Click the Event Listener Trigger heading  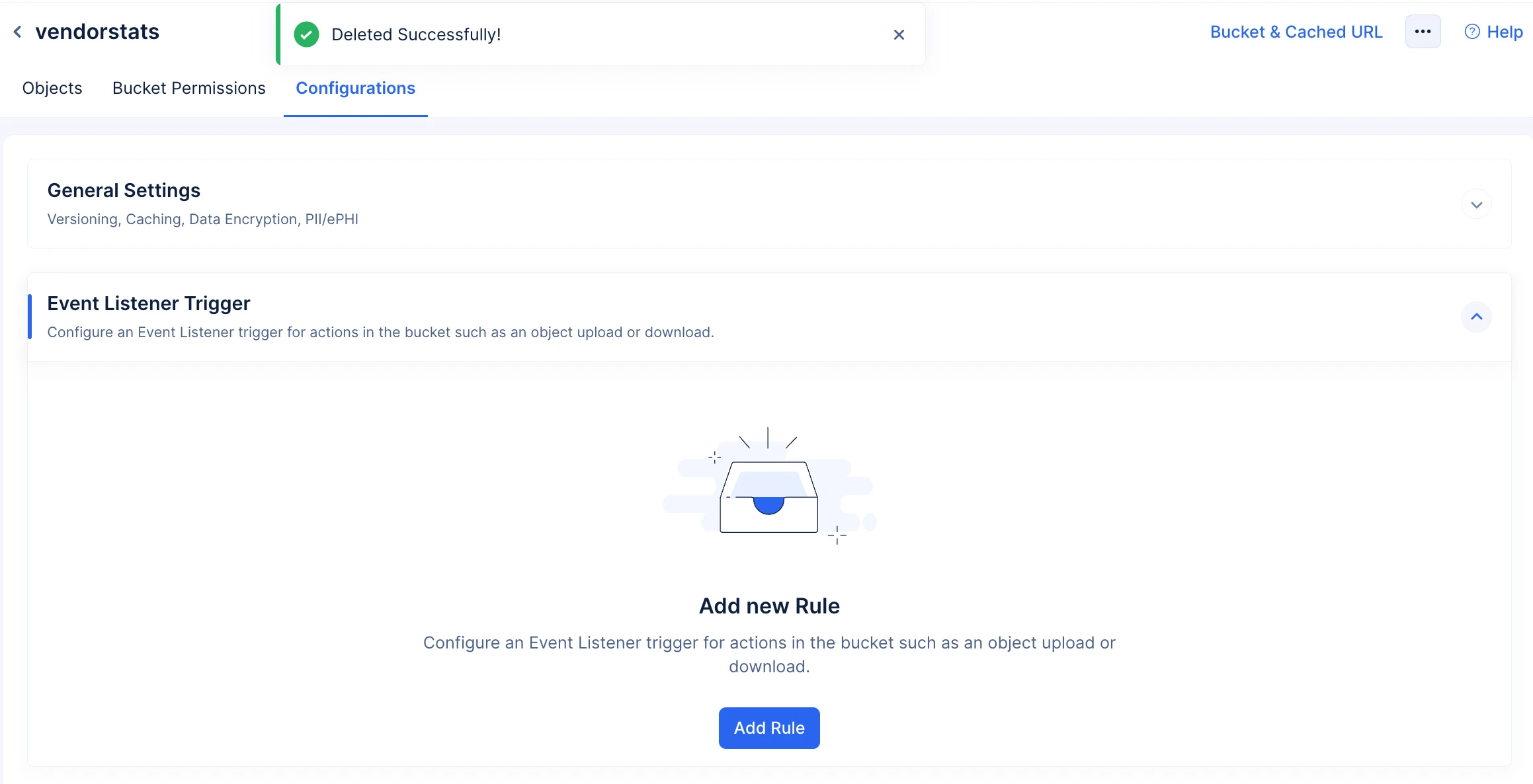[149, 303]
